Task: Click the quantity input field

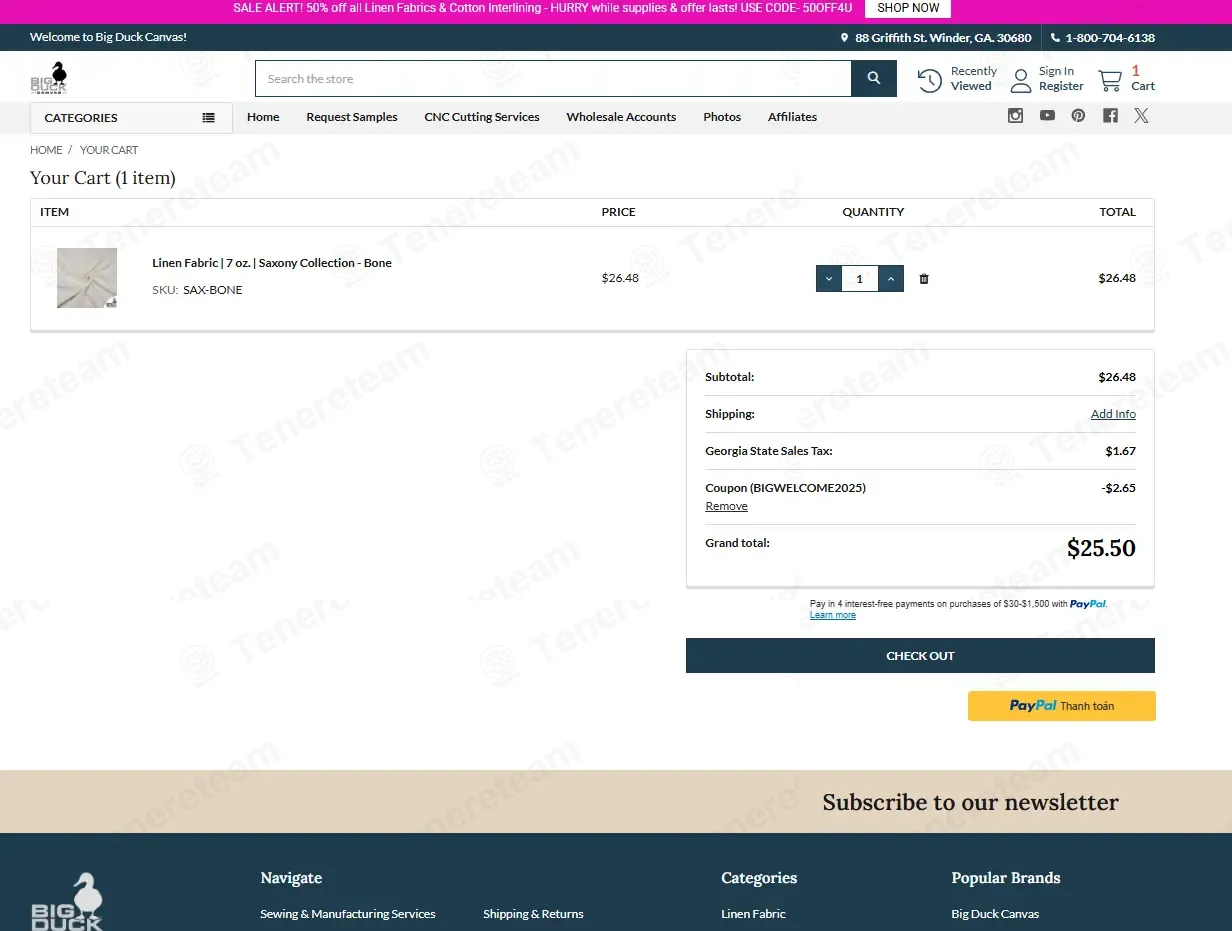Action: [x=860, y=279]
